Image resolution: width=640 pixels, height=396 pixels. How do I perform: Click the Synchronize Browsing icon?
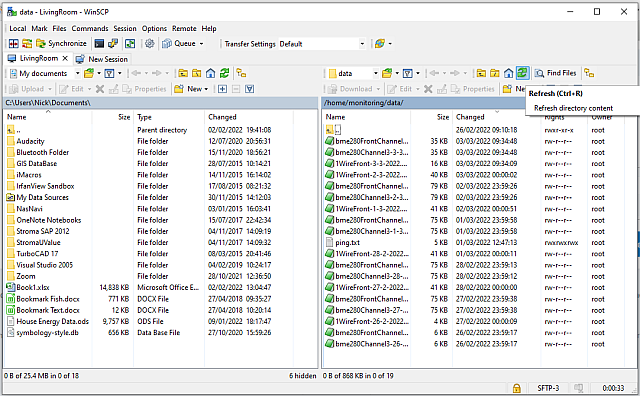(x=27, y=43)
